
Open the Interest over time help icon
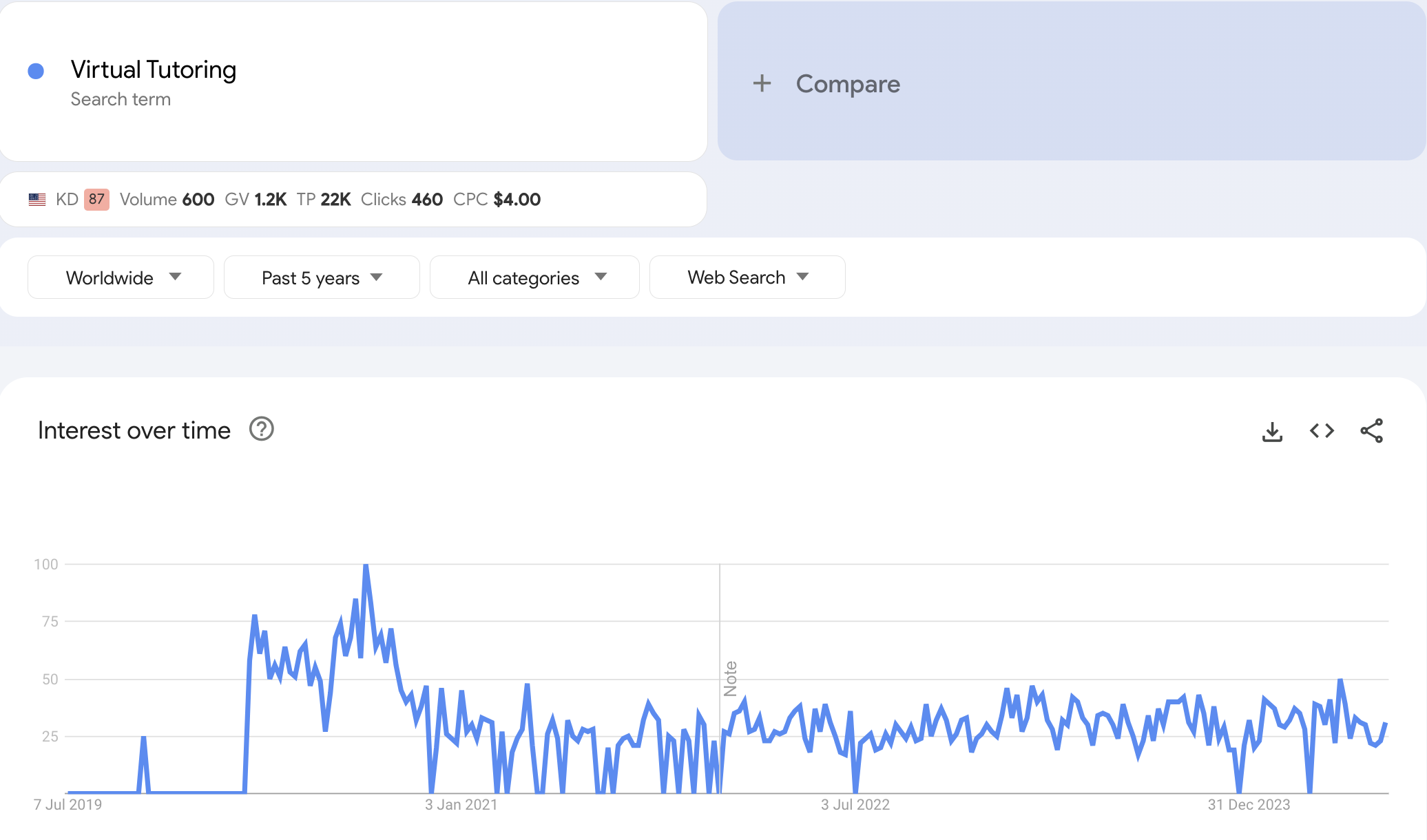(x=262, y=430)
